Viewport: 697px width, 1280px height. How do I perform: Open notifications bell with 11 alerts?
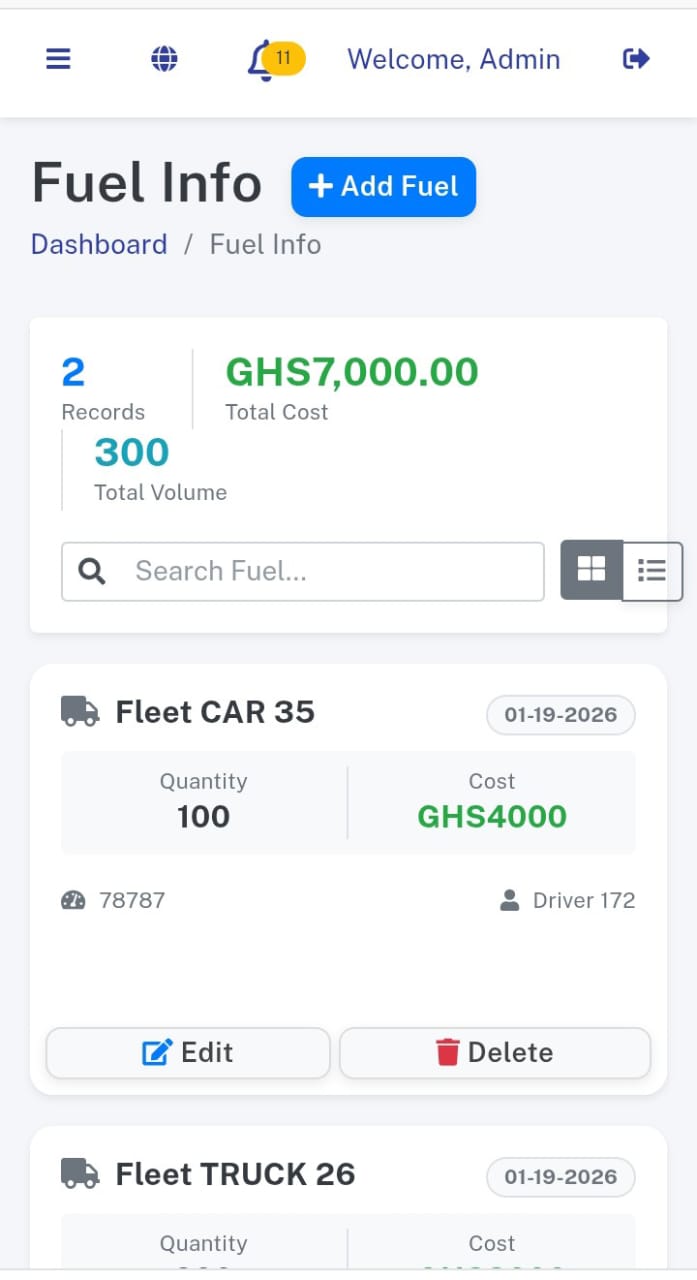(x=262, y=60)
